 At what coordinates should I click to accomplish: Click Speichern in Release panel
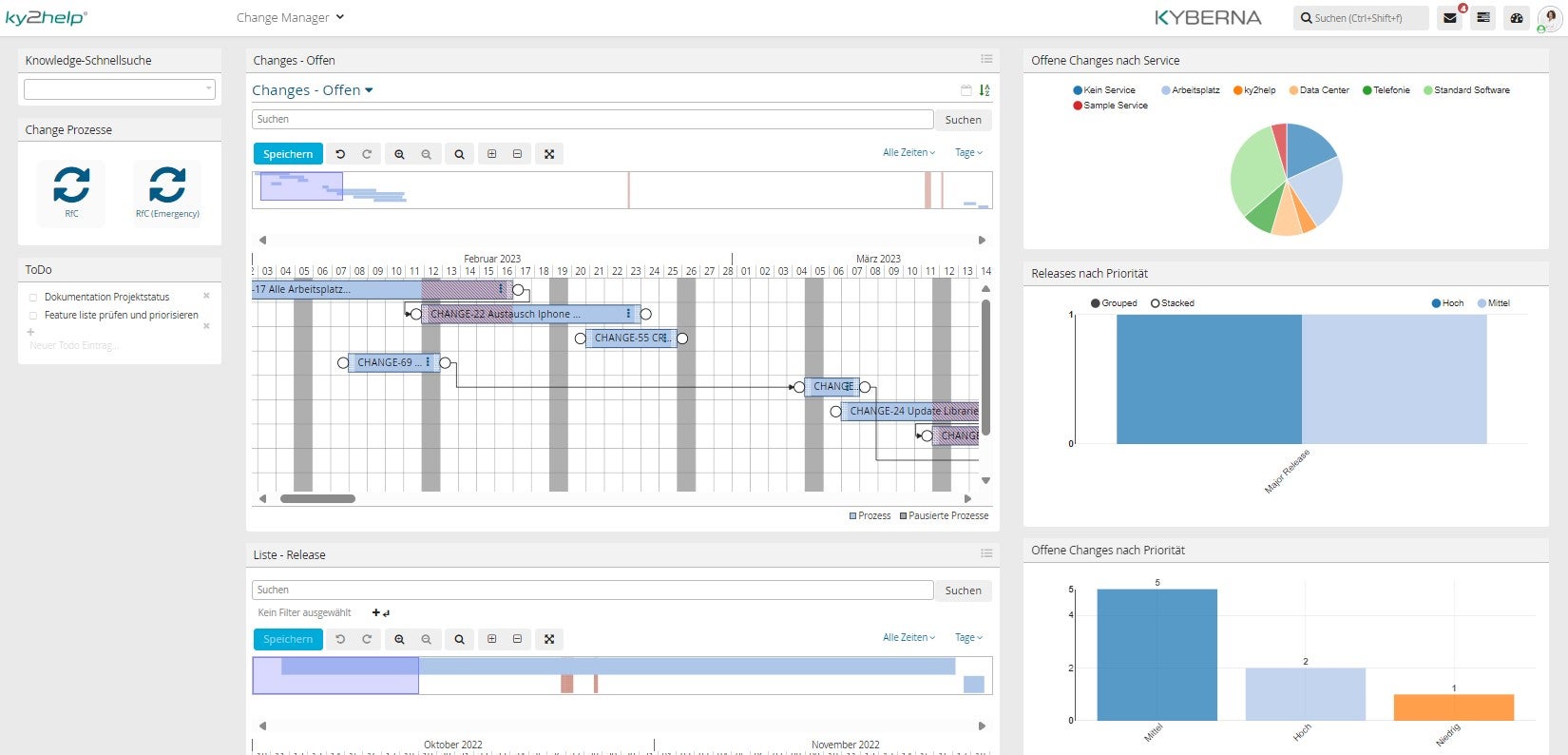(x=288, y=639)
